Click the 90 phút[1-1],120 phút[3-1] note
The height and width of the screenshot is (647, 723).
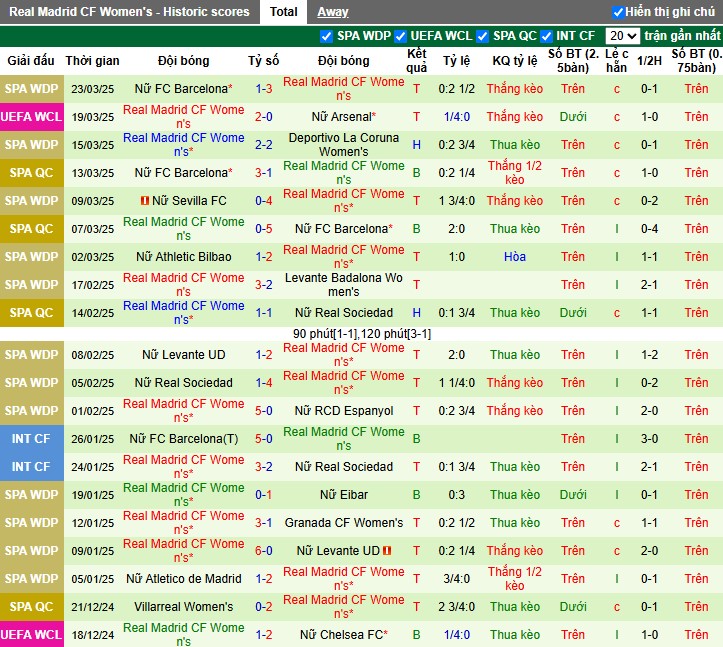pos(362,334)
